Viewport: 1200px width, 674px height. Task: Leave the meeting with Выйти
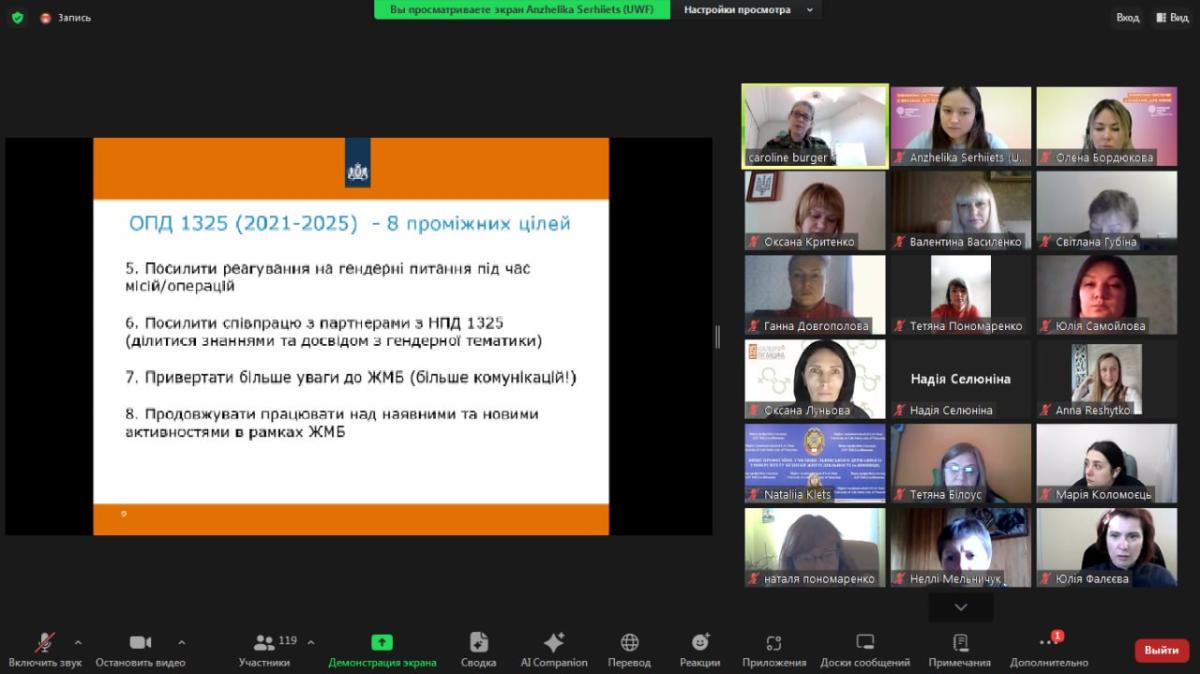tap(1162, 650)
